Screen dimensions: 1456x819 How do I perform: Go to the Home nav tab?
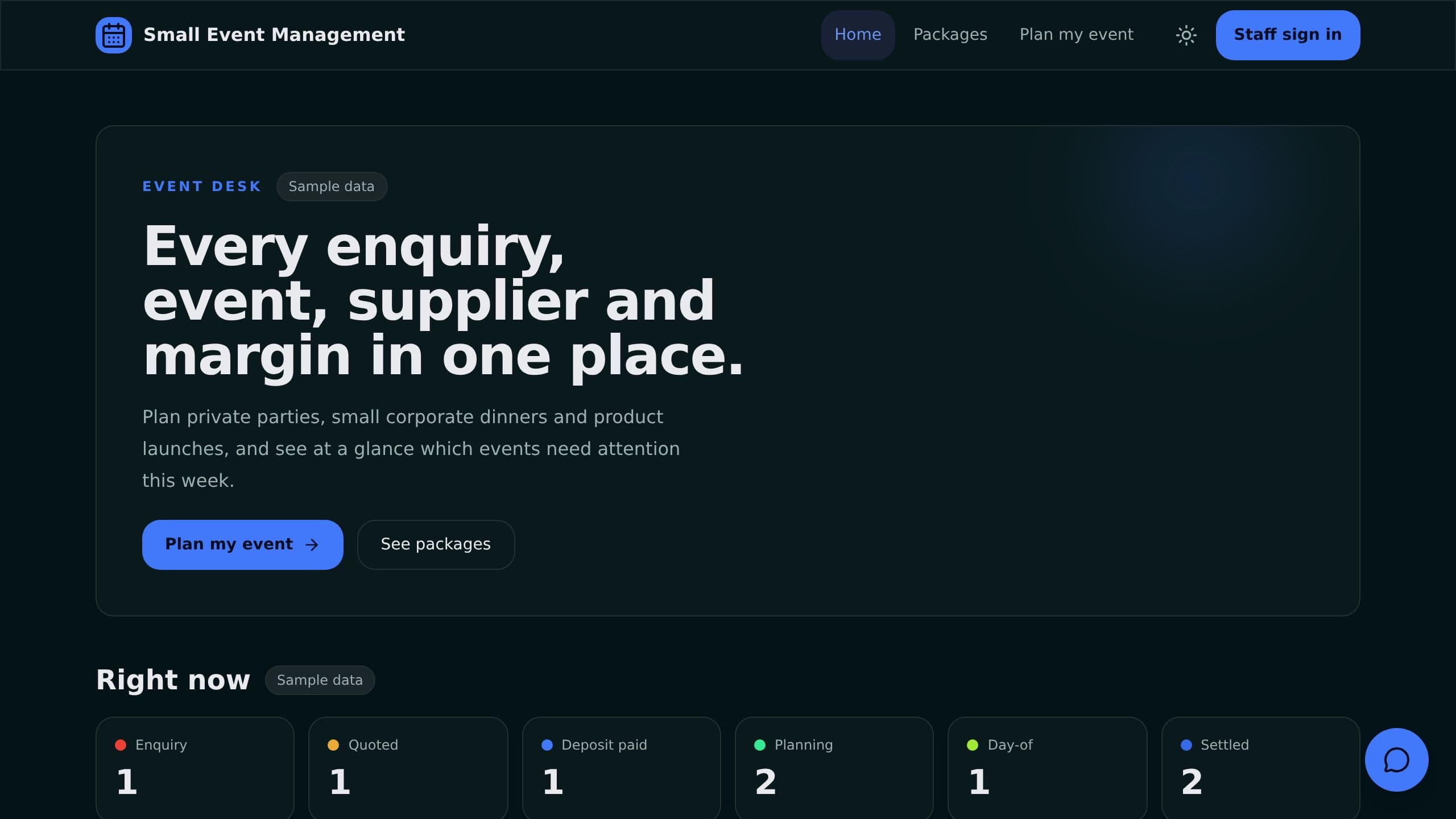(x=858, y=35)
